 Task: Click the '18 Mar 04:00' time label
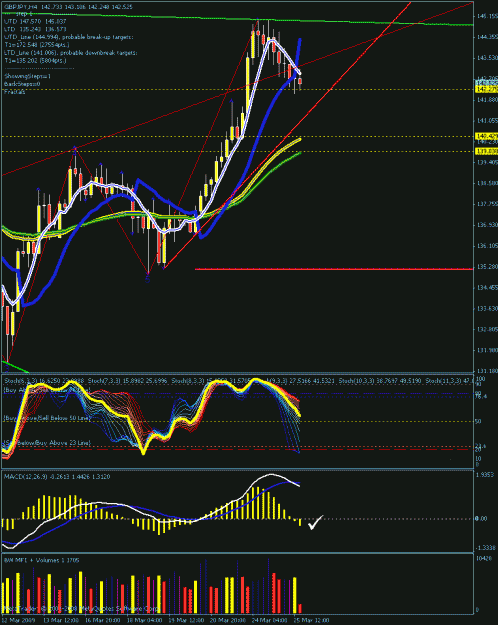(145, 621)
